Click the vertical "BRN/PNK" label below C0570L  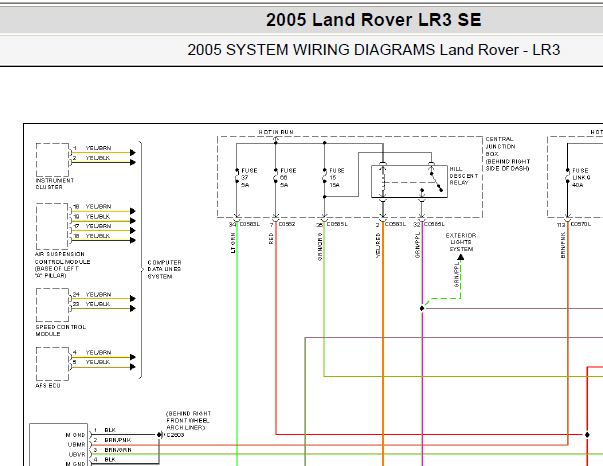pyautogui.click(x=563, y=245)
